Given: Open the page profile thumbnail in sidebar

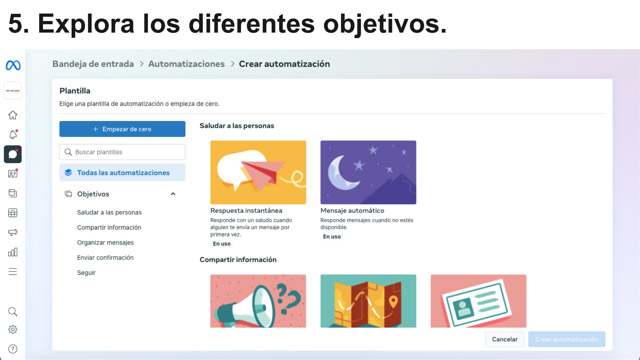Looking at the screenshot, I should [13, 91].
